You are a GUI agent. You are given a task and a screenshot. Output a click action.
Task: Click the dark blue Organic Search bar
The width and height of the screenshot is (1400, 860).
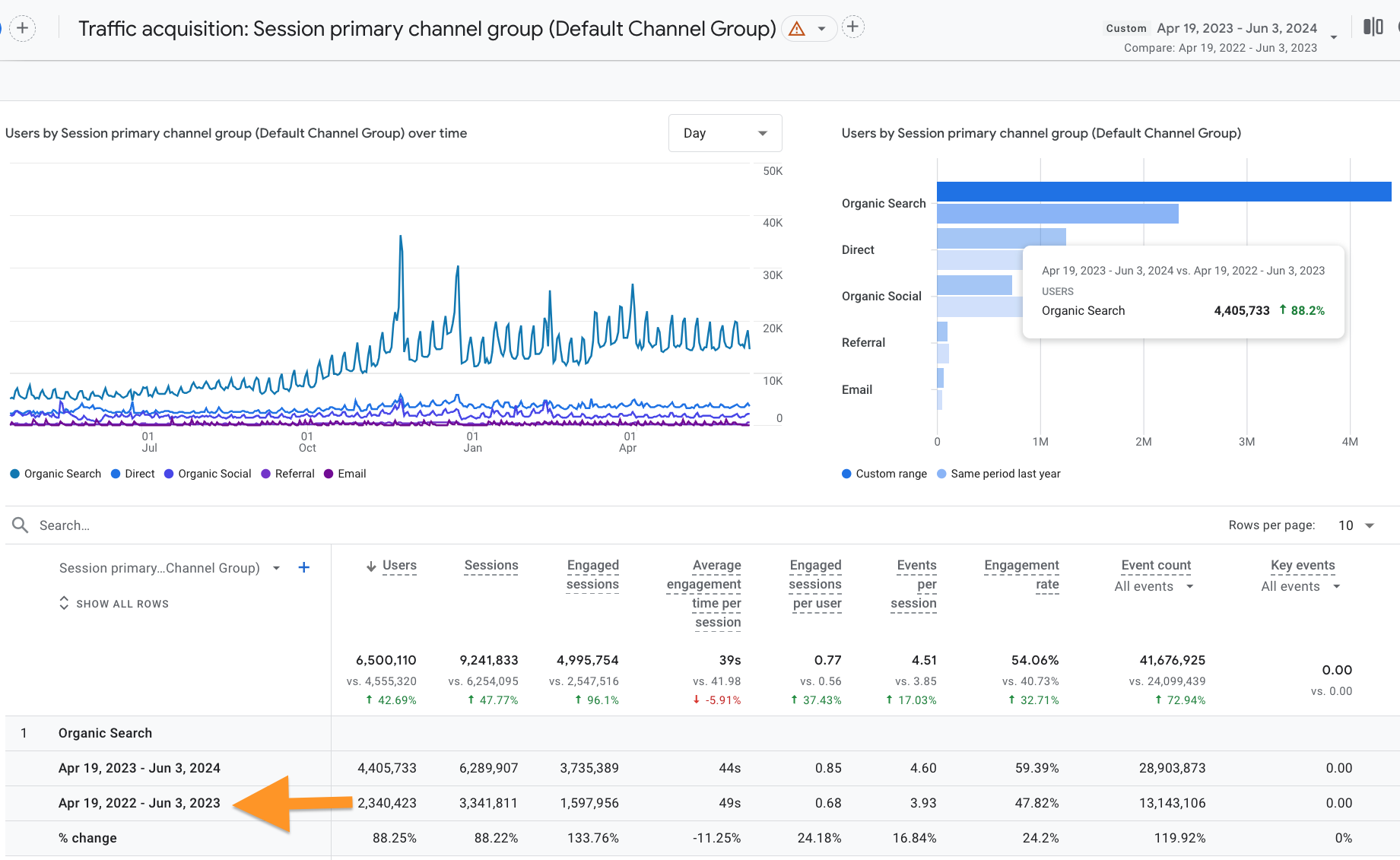pyautogui.click(x=1163, y=192)
